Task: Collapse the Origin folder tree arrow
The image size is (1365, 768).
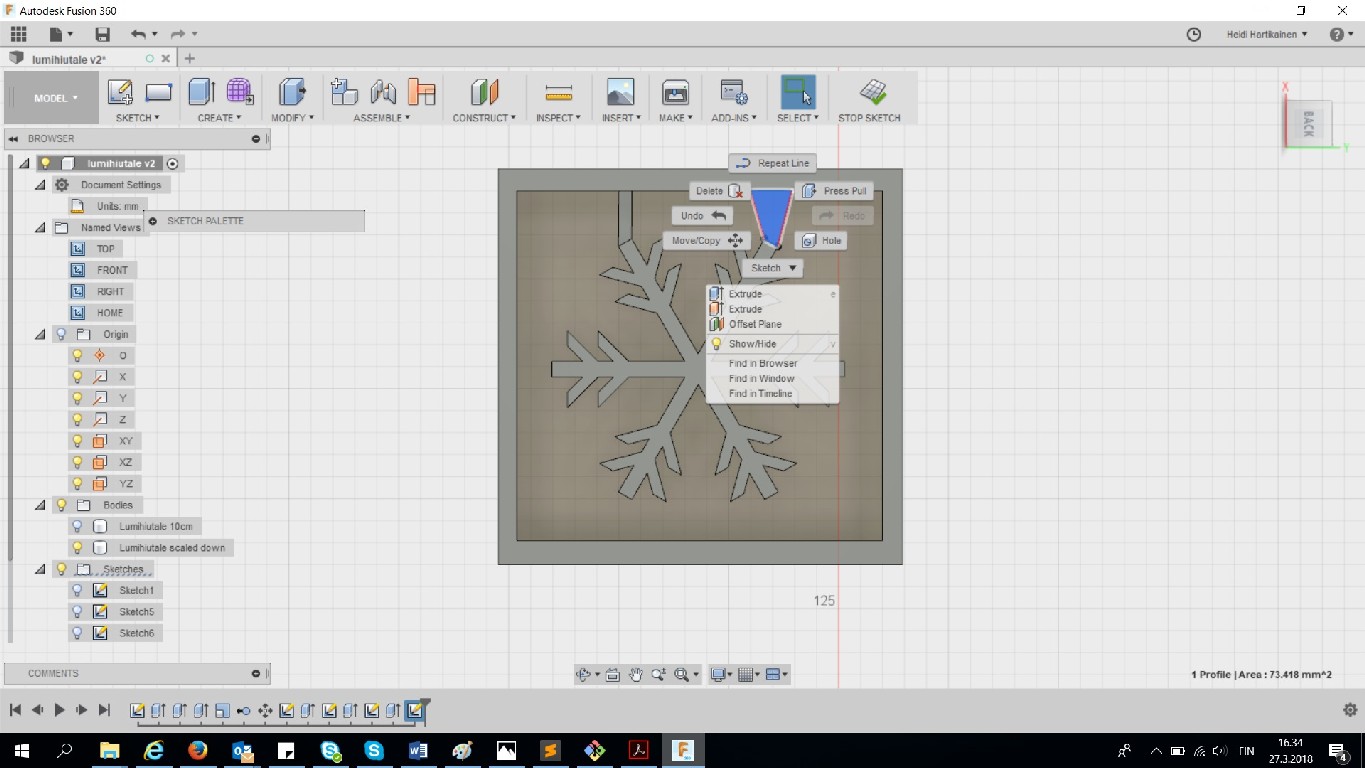Action: point(40,335)
